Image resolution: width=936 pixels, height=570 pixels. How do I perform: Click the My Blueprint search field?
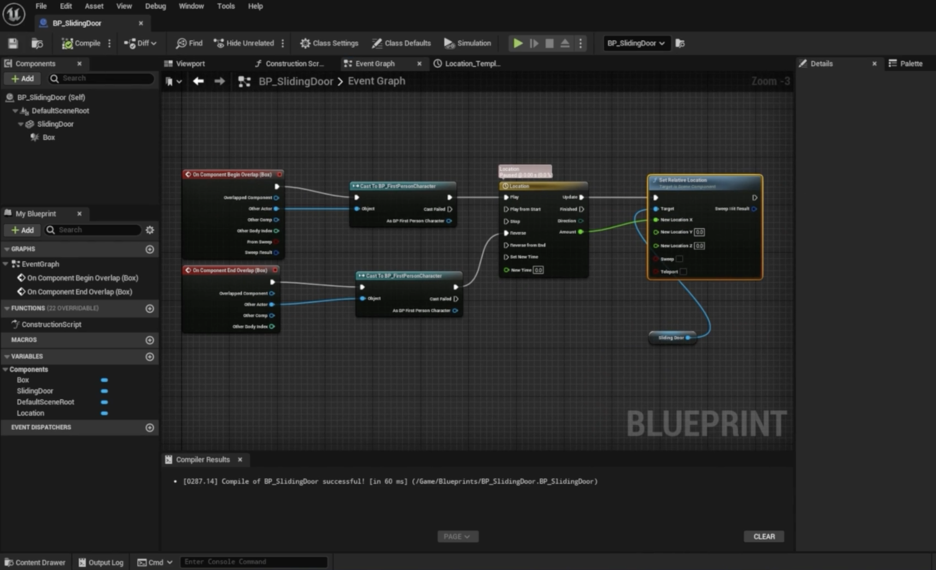coord(93,230)
